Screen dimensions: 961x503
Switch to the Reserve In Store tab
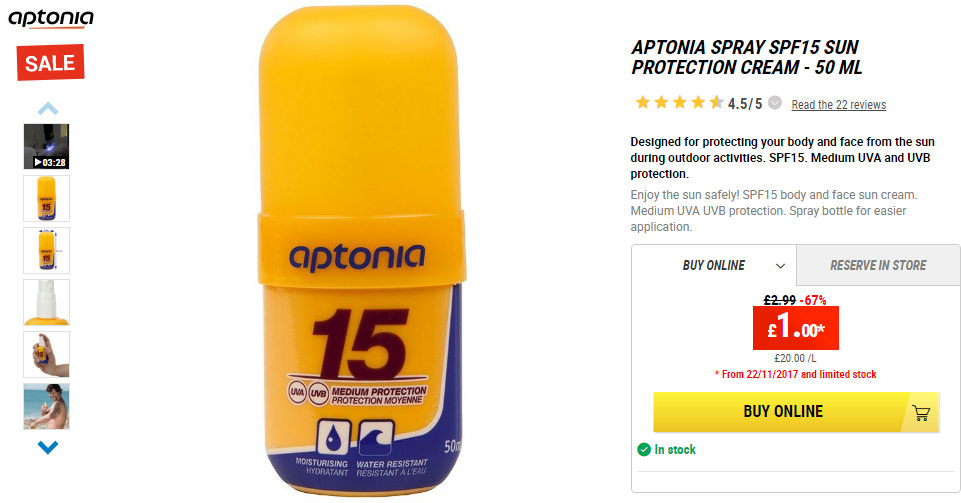click(878, 265)
